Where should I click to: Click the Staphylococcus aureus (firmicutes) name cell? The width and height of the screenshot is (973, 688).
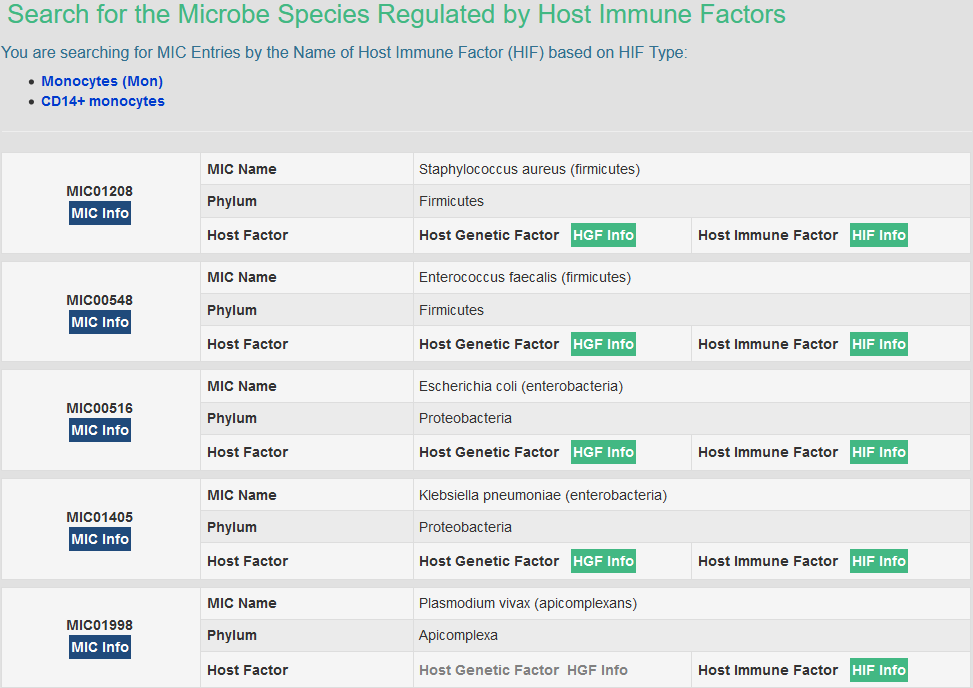529,169
